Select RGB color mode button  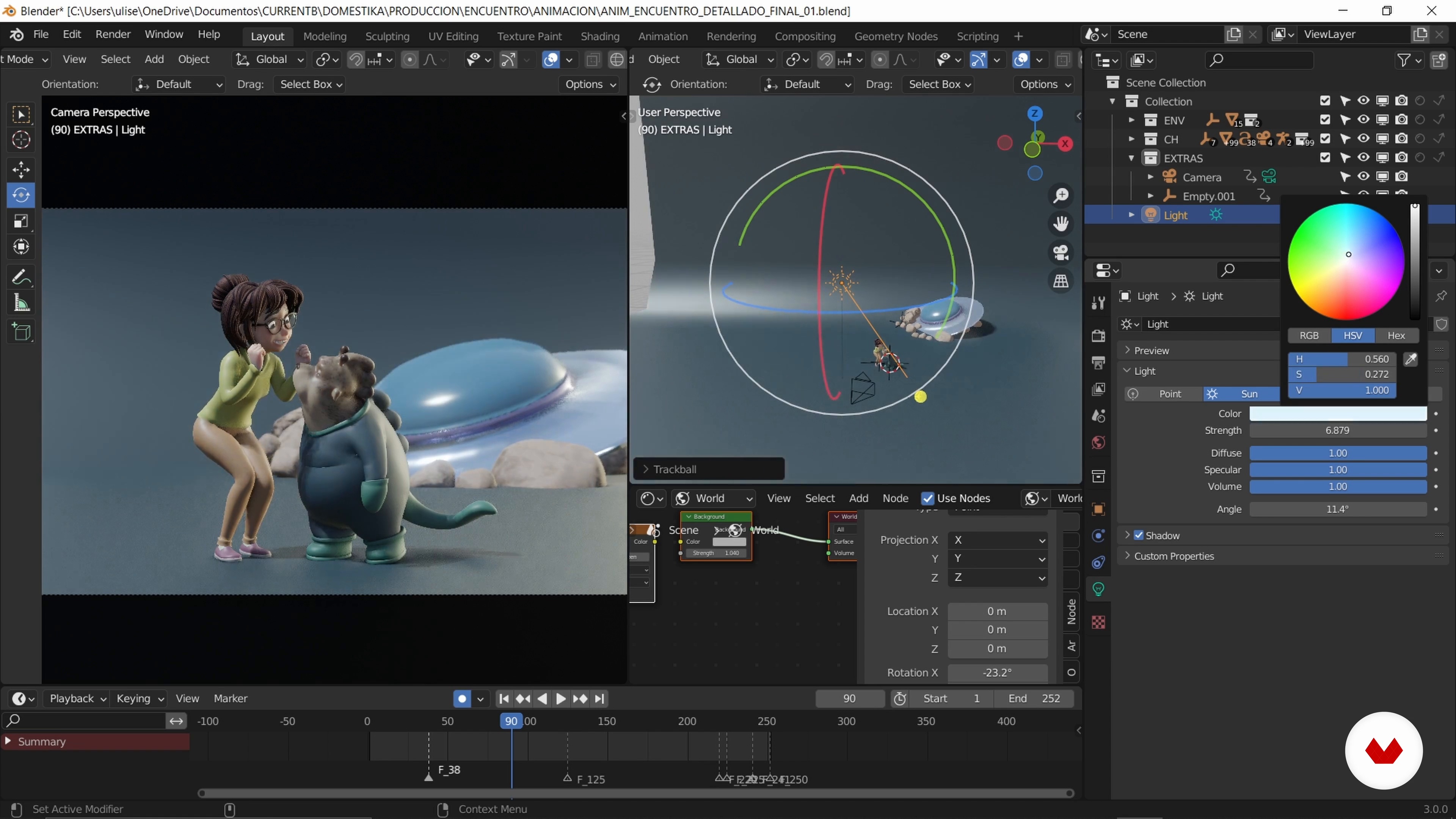click(1309, 335)
